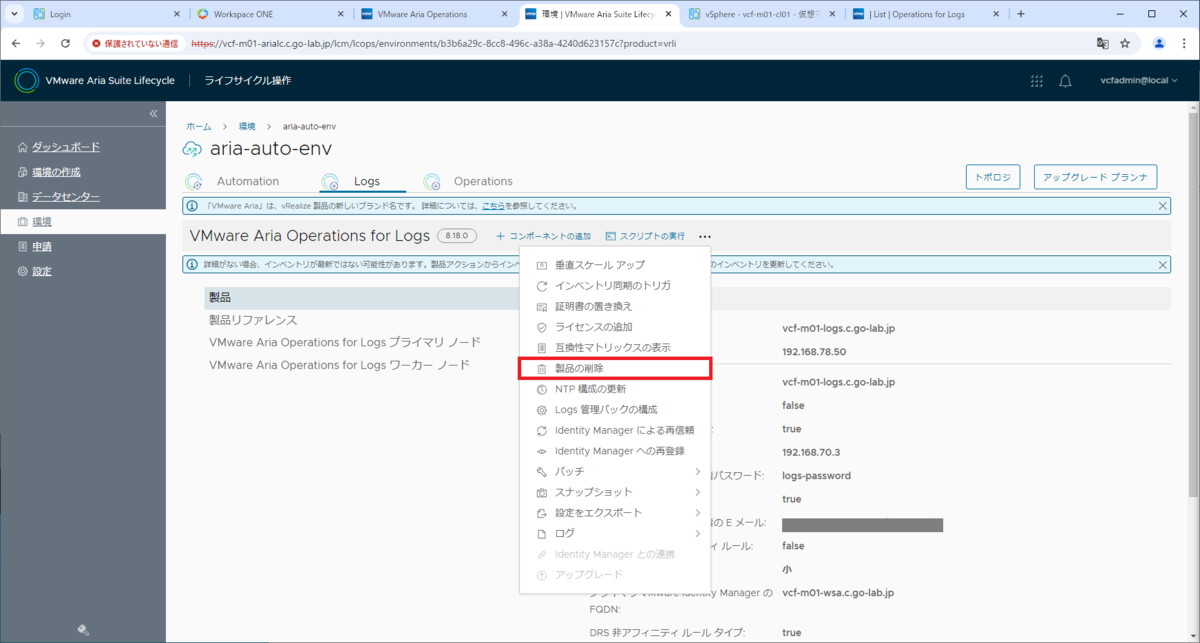Choose Identity Manager への再登録
Screen dimensions: 1200x643
[x=615, y=451]
